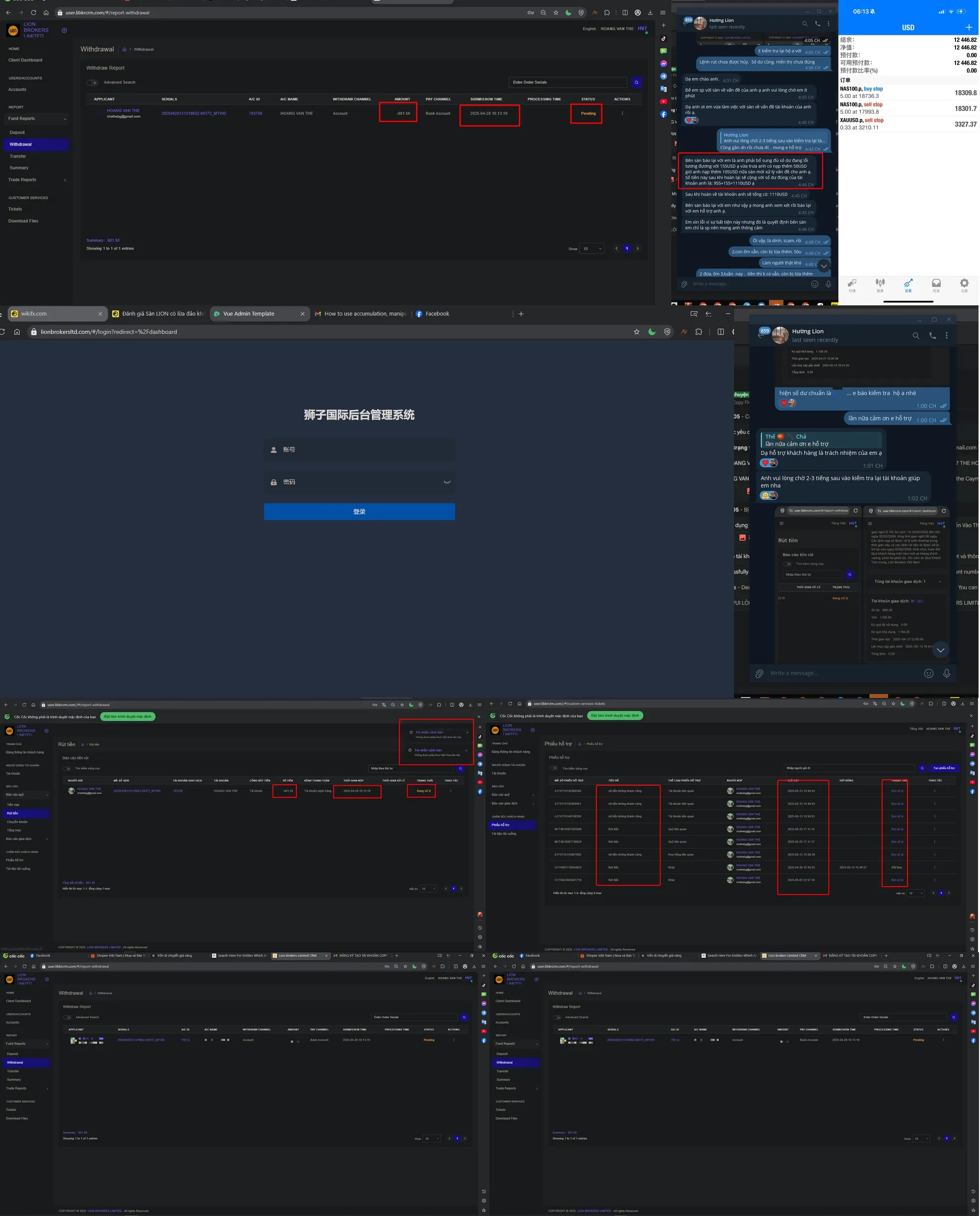Open Deposit in topmost Lion Brokers sidebar
Screen dimensions: 980x1216
(x=18, y=133)
